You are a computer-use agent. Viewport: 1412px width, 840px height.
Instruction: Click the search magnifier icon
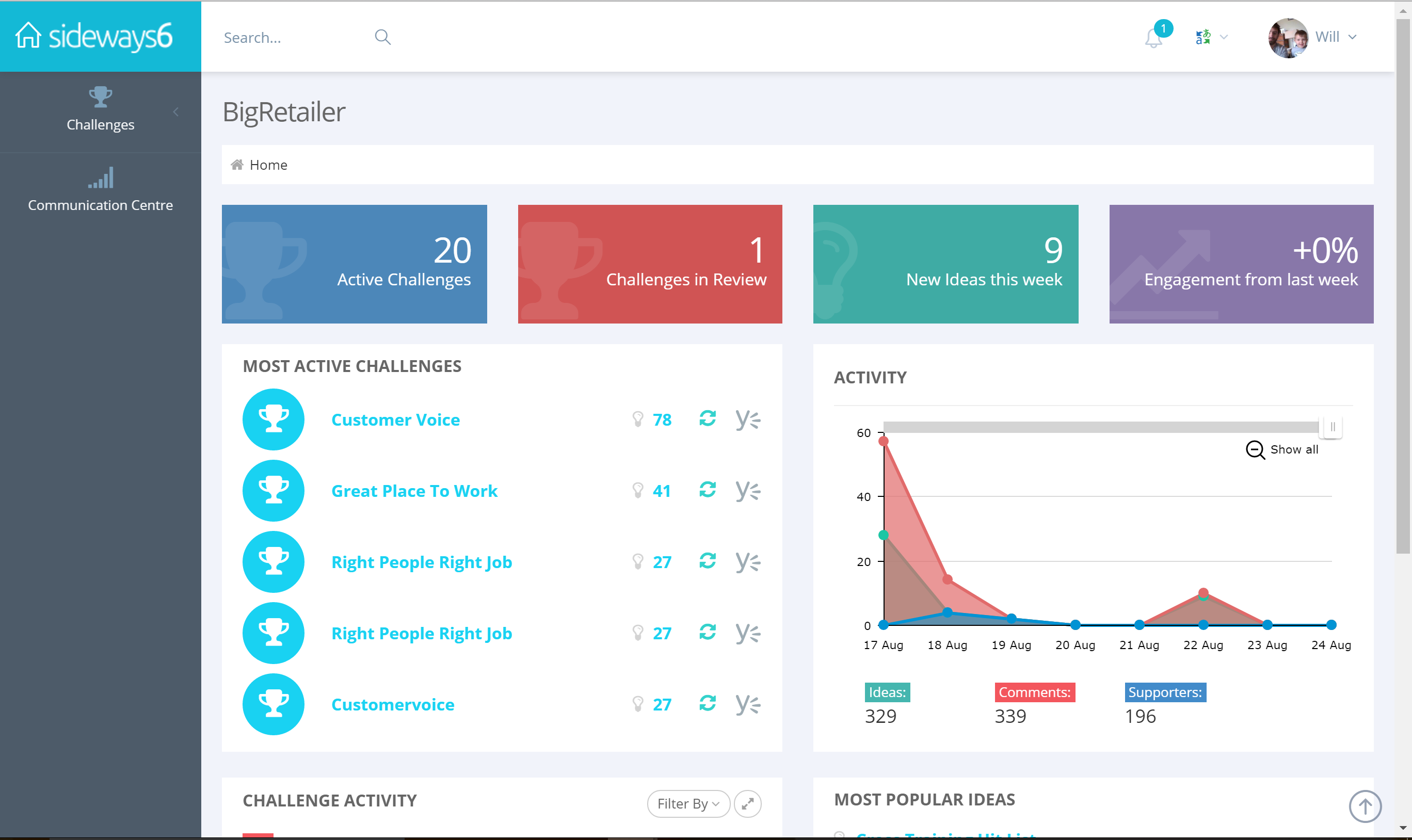(383, 37)
